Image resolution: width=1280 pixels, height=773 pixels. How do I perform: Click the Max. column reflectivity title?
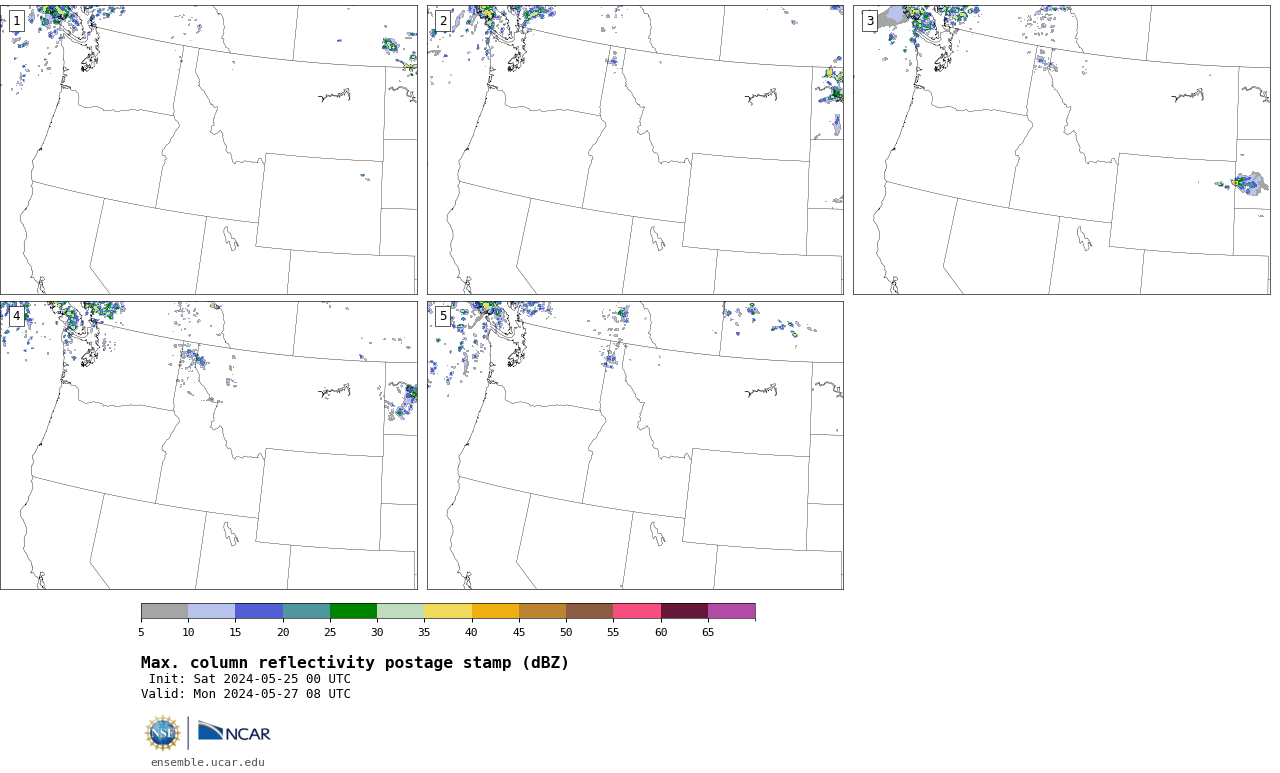pos(355,663)
